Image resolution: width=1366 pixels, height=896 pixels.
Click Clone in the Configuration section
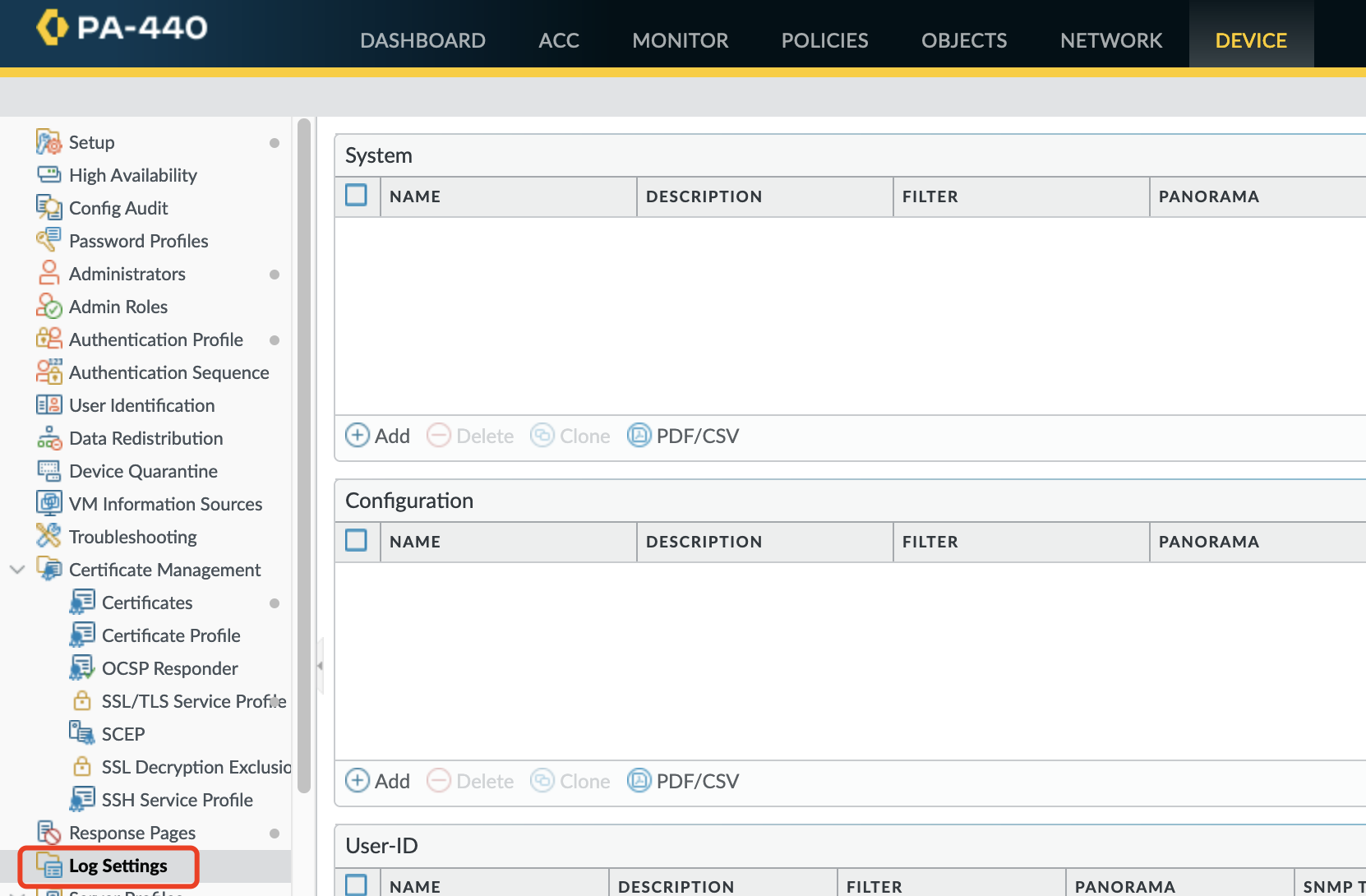(x=570, y=781)
